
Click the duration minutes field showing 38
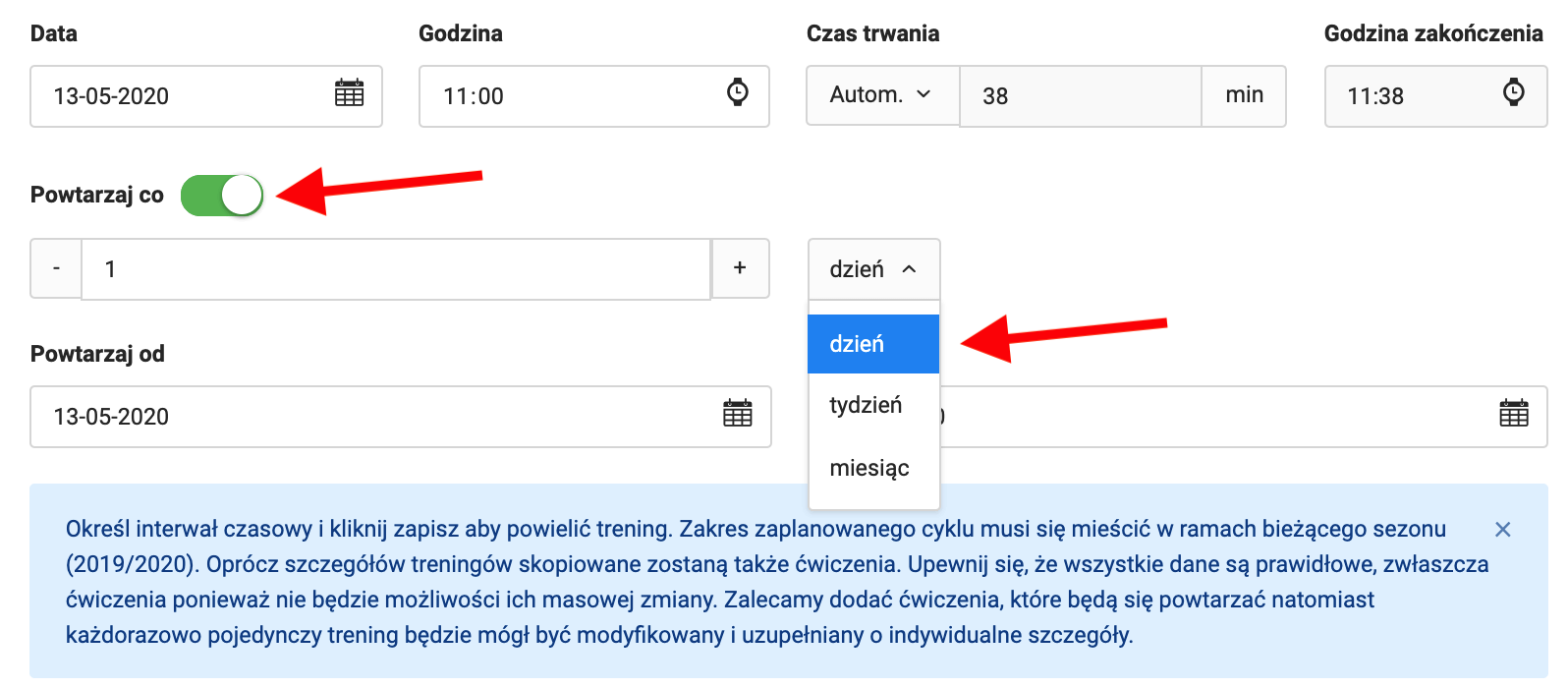tap(1079, 96)
